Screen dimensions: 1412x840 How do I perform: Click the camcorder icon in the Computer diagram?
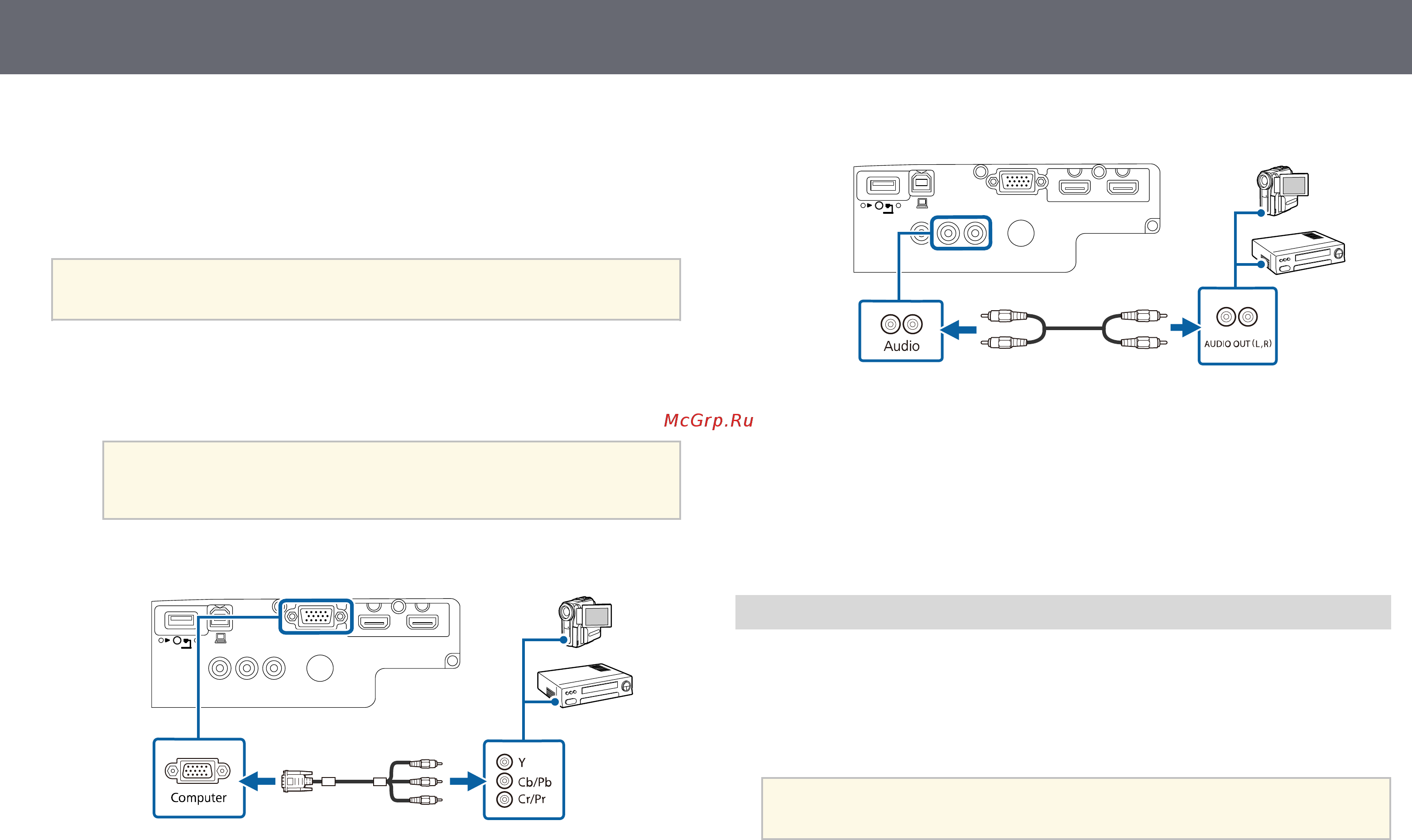[x=585, y=621]
